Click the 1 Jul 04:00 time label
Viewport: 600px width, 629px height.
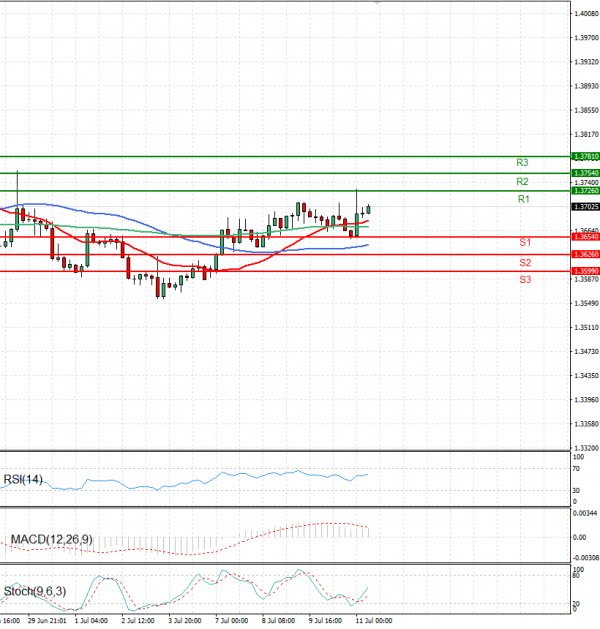(x=91, y=621)
